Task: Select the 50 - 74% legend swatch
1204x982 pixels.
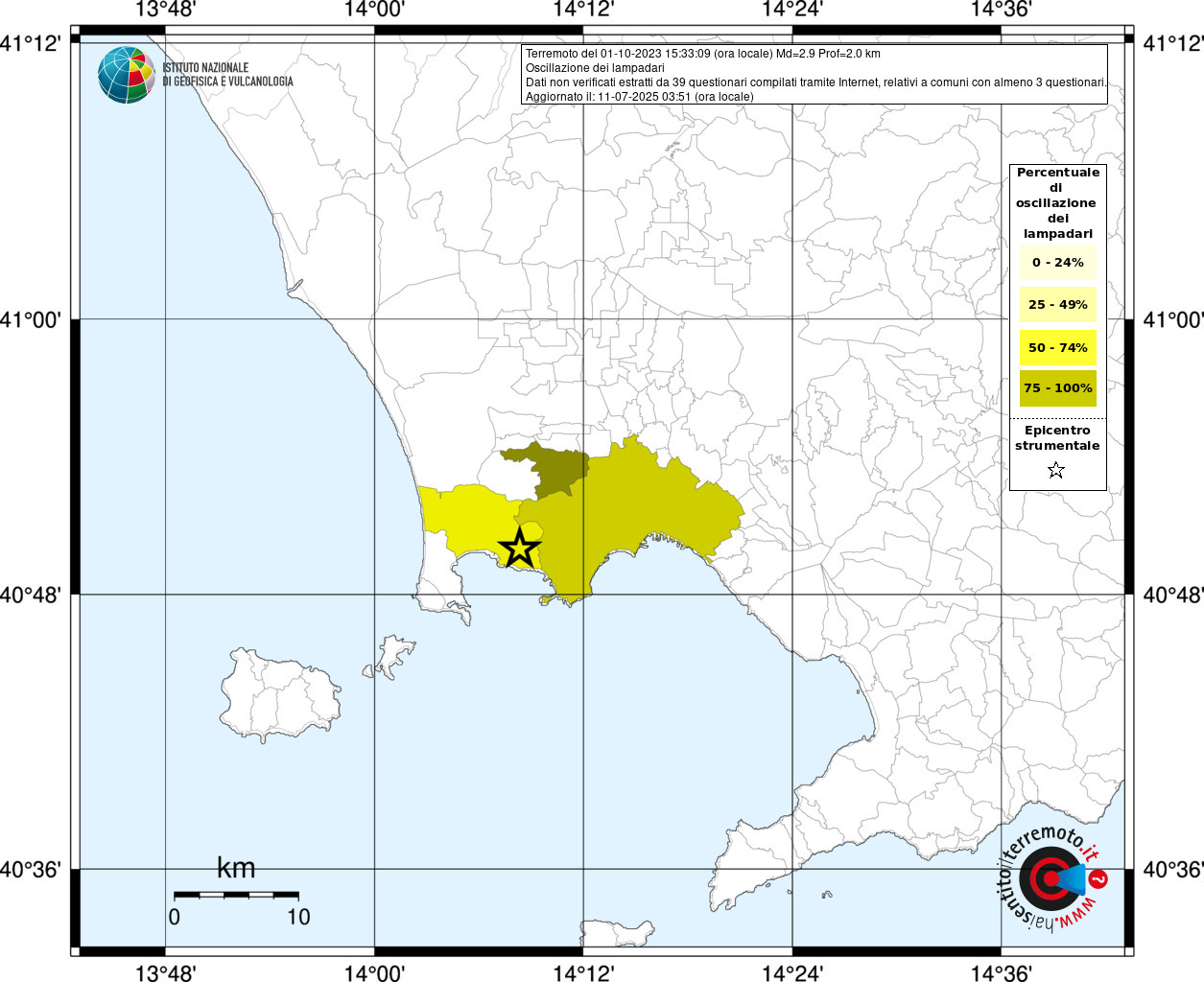Action: [x=1057, y=347]
